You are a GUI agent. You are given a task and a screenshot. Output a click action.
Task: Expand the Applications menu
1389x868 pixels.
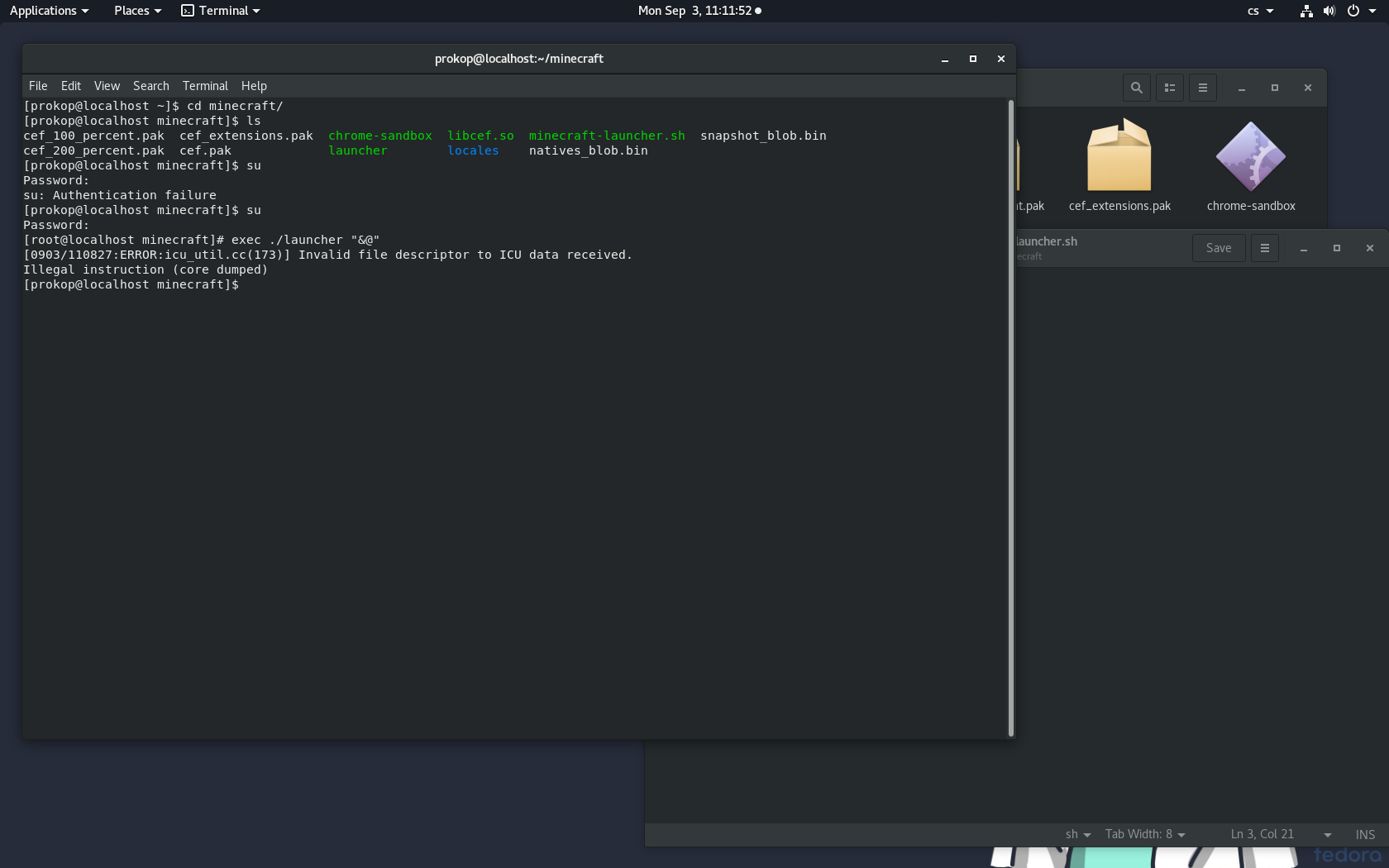pyautogui.click(x=49, y=11)
